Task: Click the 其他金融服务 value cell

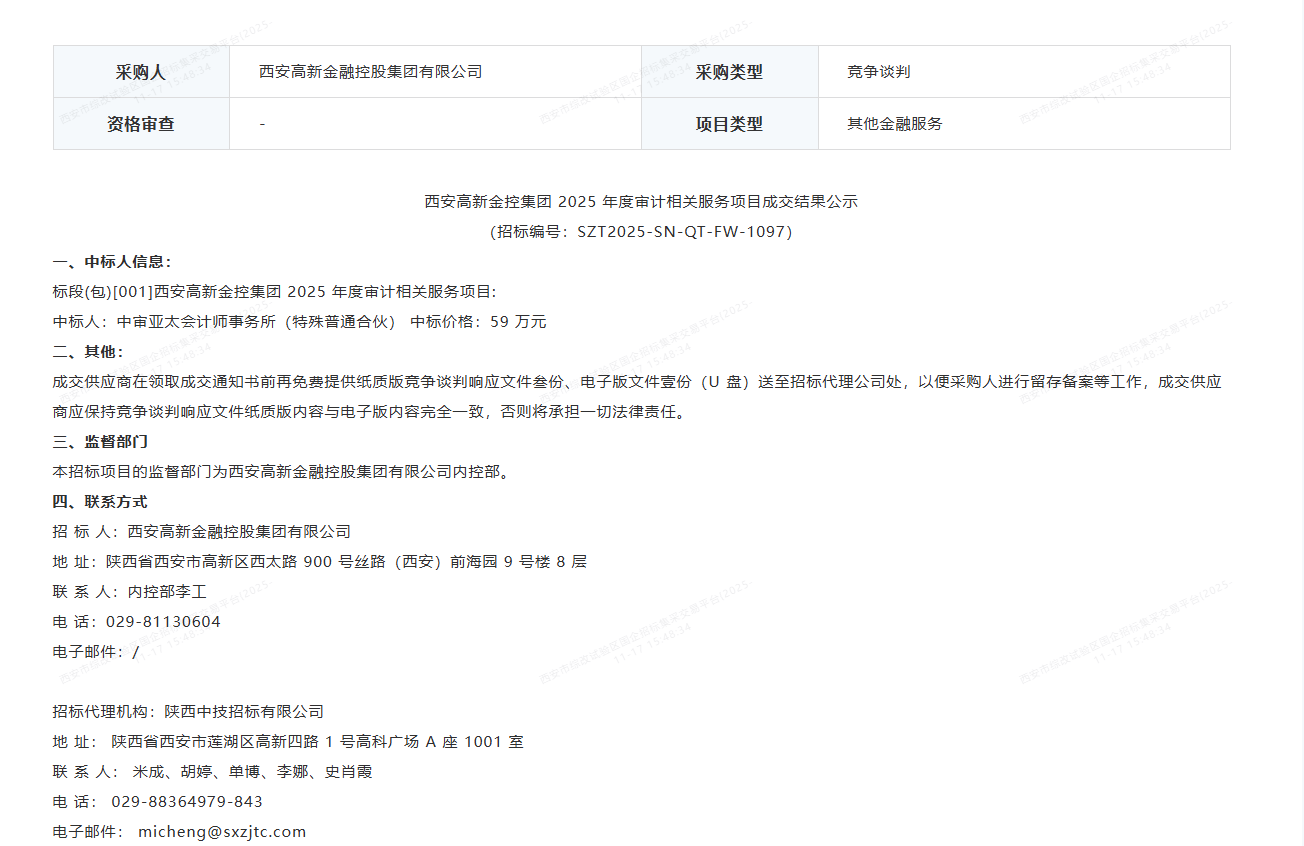Action: pyautogui.click(x=894, y=124)
